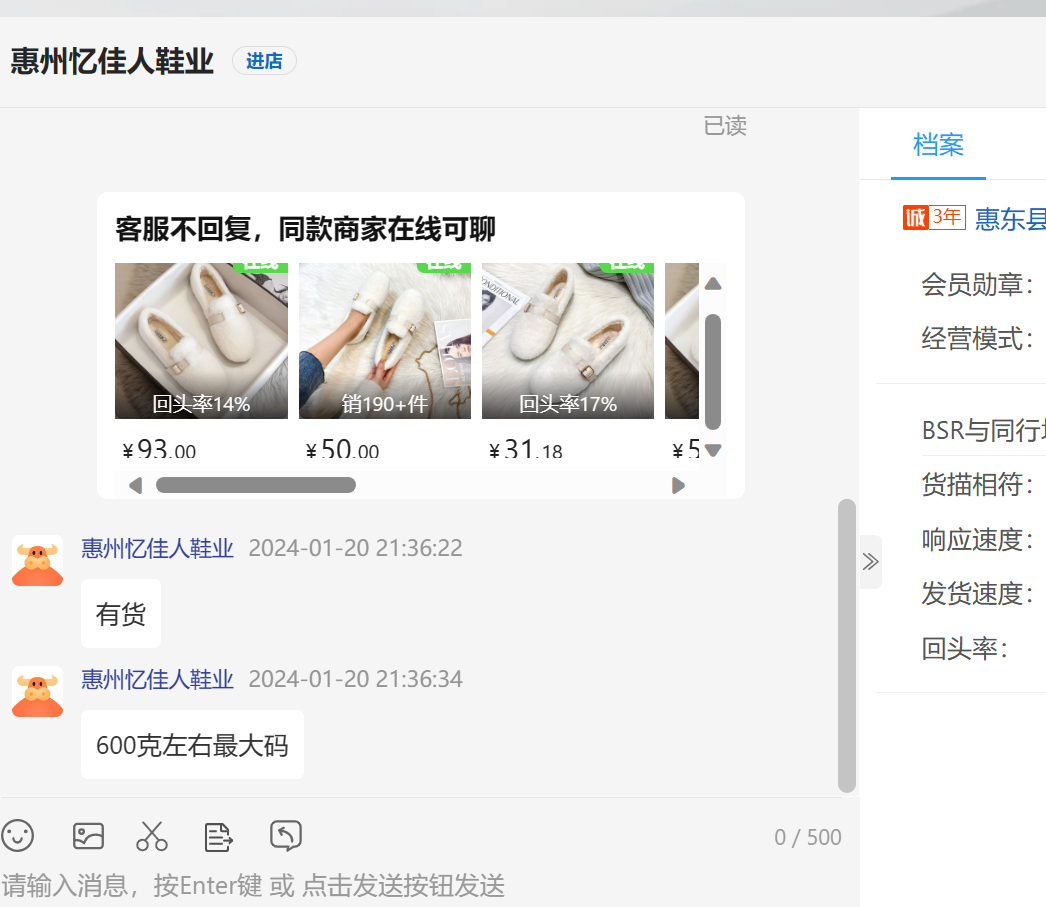The image size is (1046, 907).
Task: Collapse the right profile panel with double chevron
Action: coord(870,561)
